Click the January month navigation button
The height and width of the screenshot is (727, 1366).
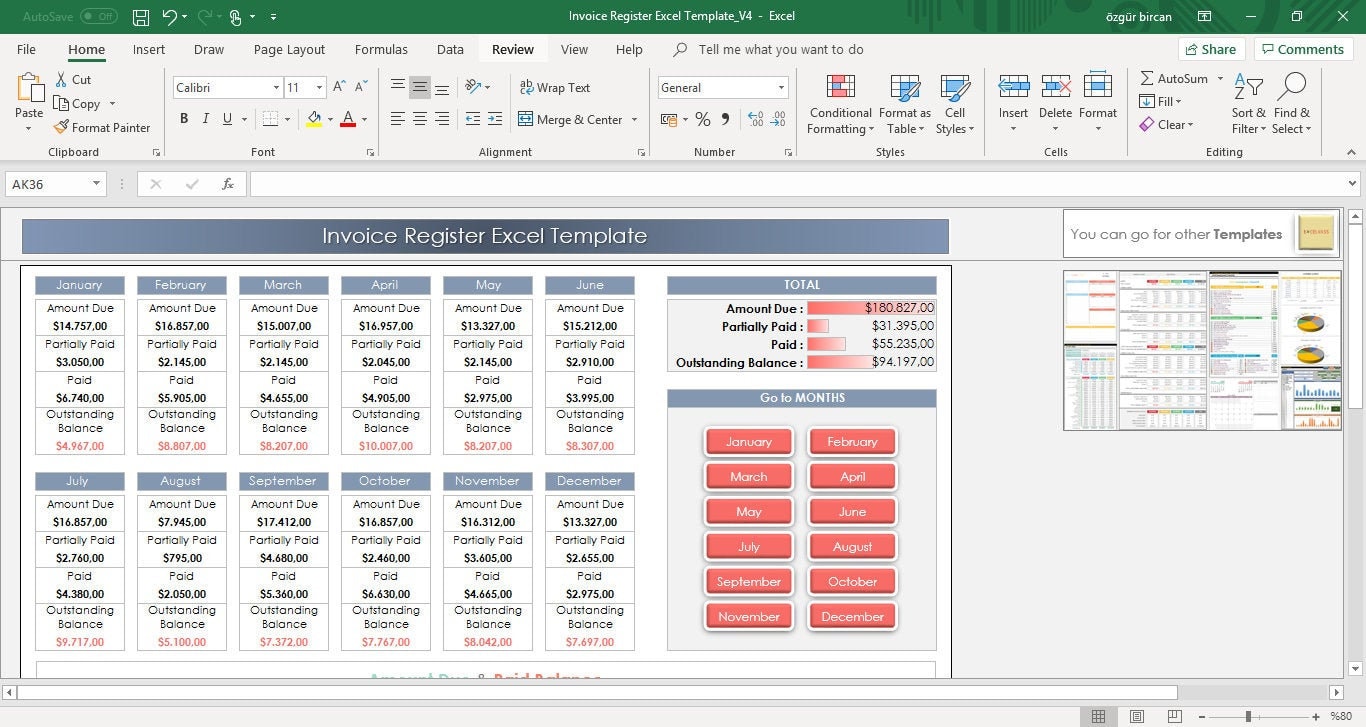[x=748, y=441]
